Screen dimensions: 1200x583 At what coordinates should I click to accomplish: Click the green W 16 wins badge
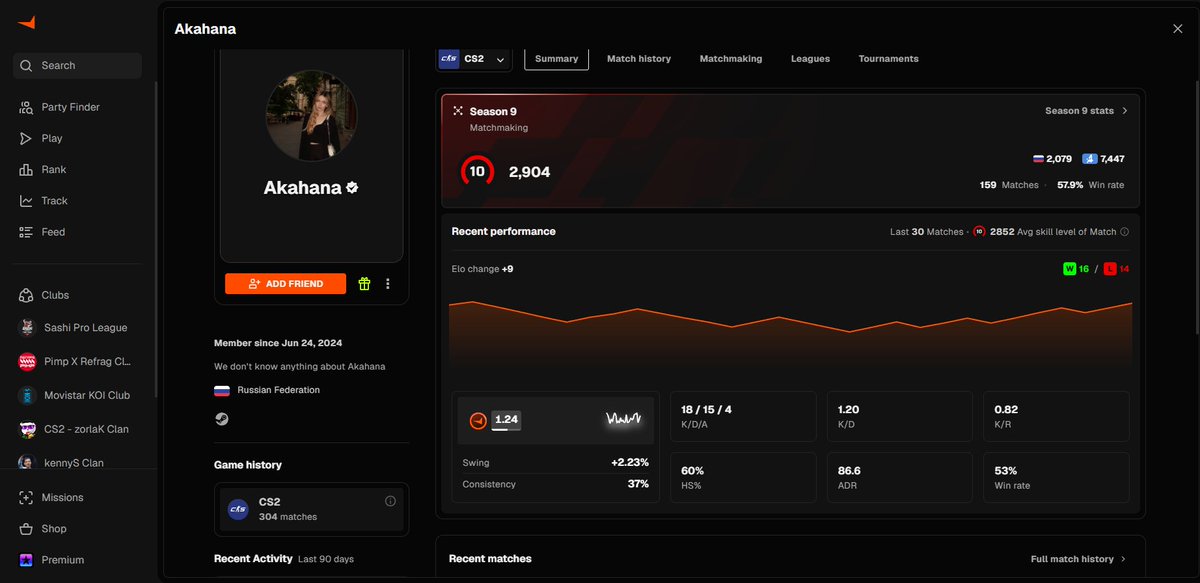(x=1077, y=269)
